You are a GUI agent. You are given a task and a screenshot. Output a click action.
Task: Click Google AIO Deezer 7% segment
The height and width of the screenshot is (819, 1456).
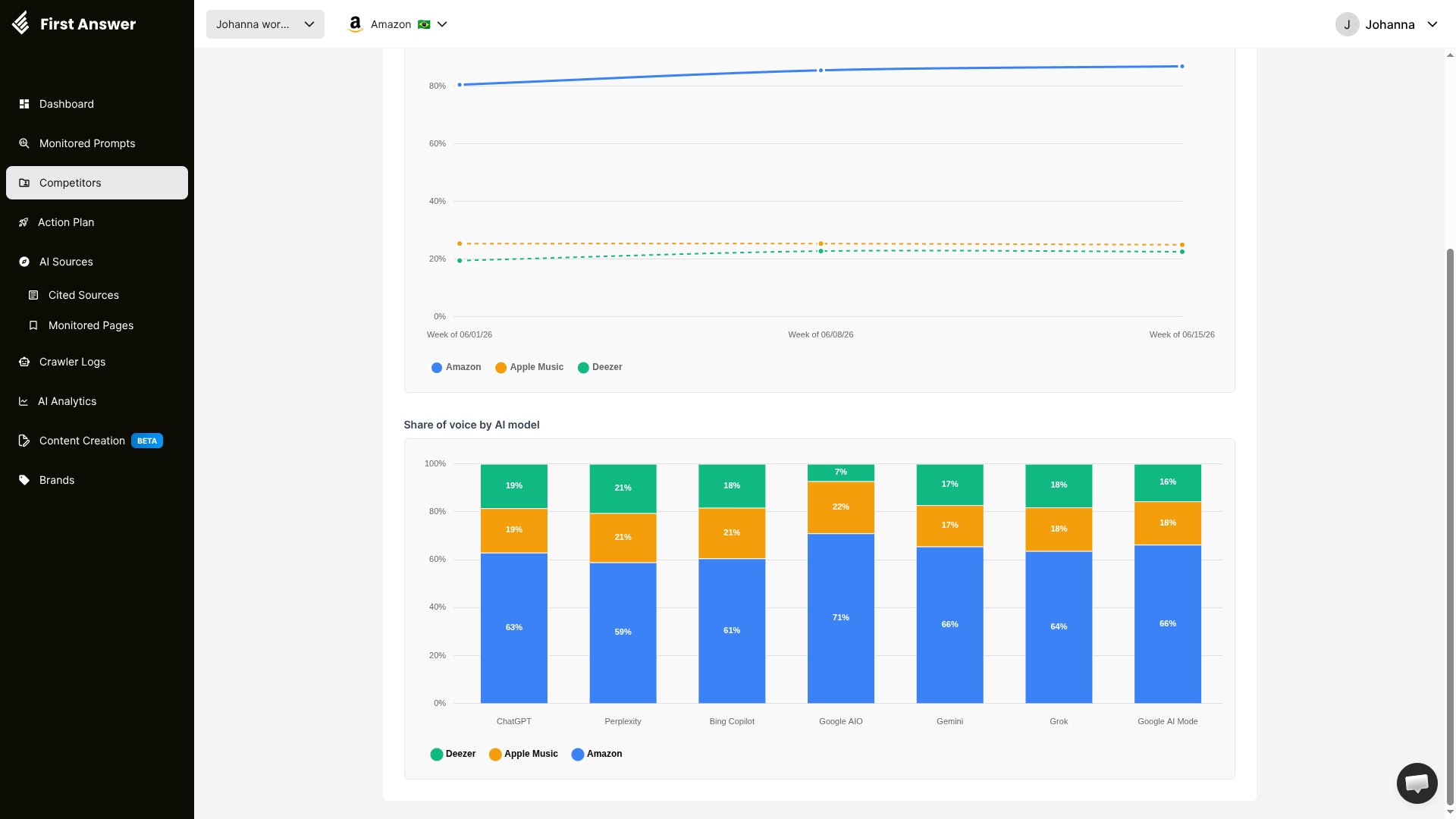pos(840,472)
